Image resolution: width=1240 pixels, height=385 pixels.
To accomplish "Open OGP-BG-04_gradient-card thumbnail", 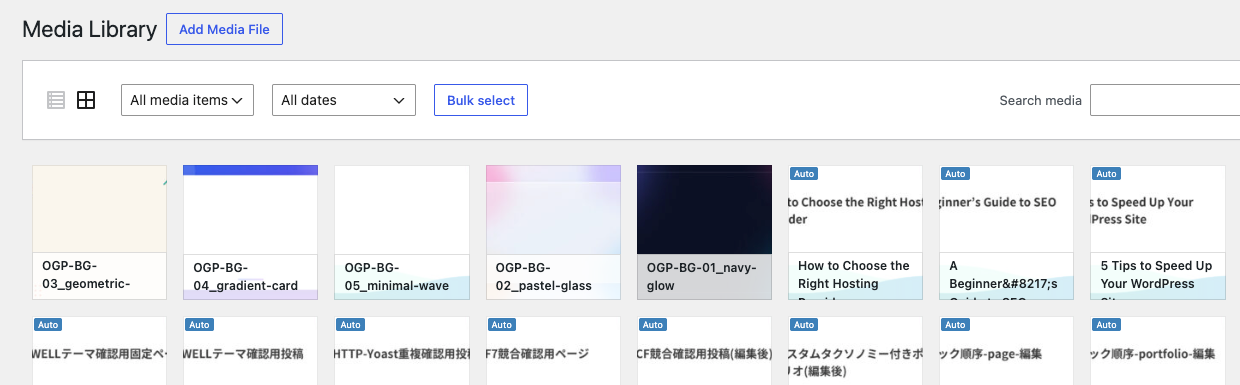I will click(251, 232).
